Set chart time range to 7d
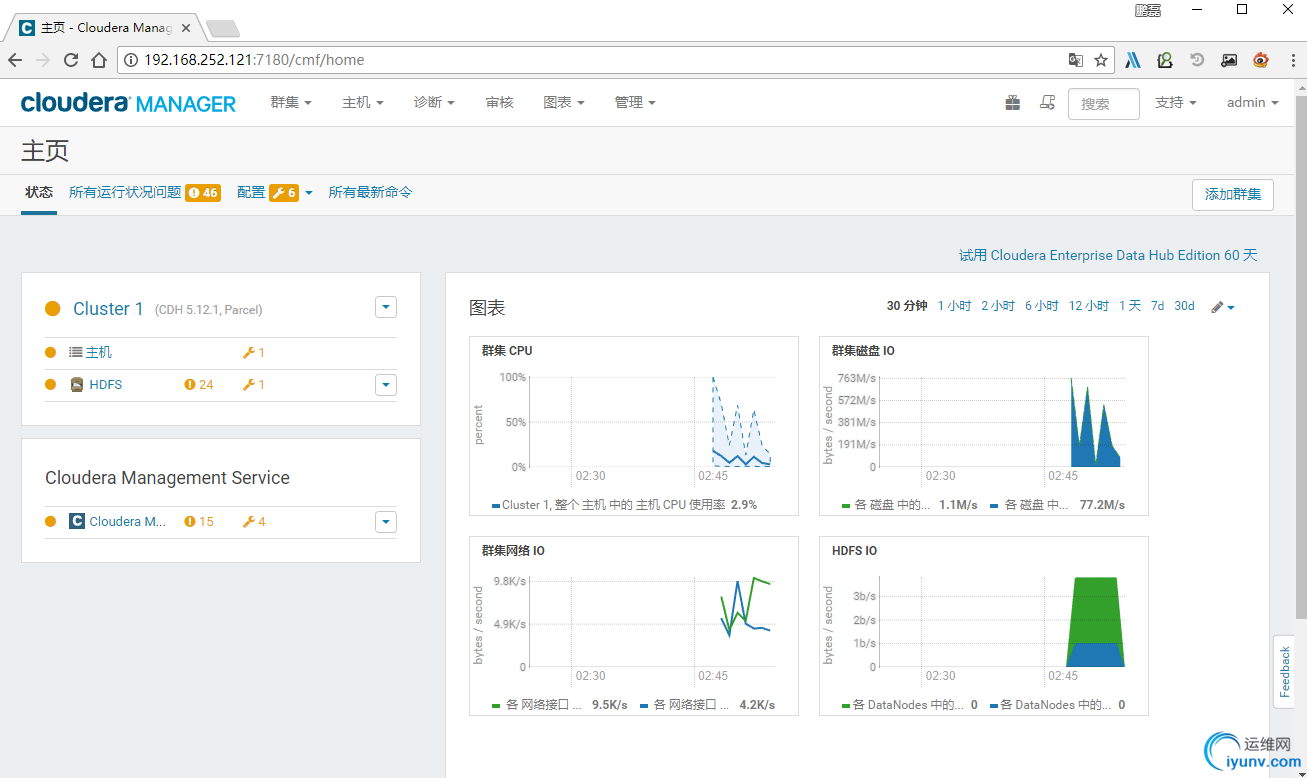Image resolution: width=1307 pixels, height=778 pixels. 1157,306
